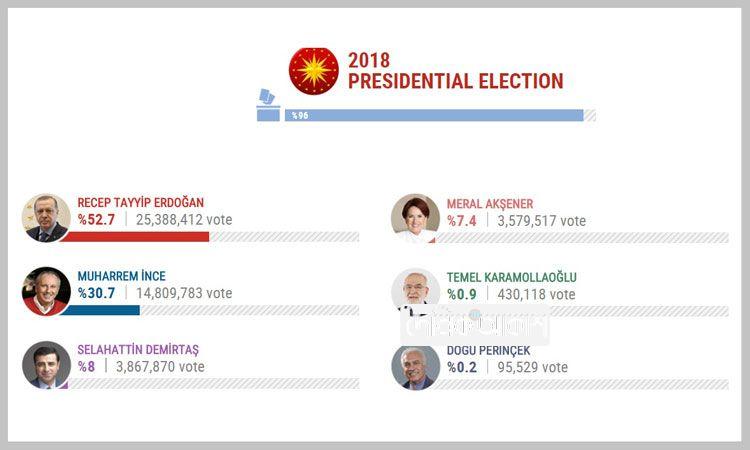Click Recep Tayyip Erdoğan's portrait photo

coord(46,219)
